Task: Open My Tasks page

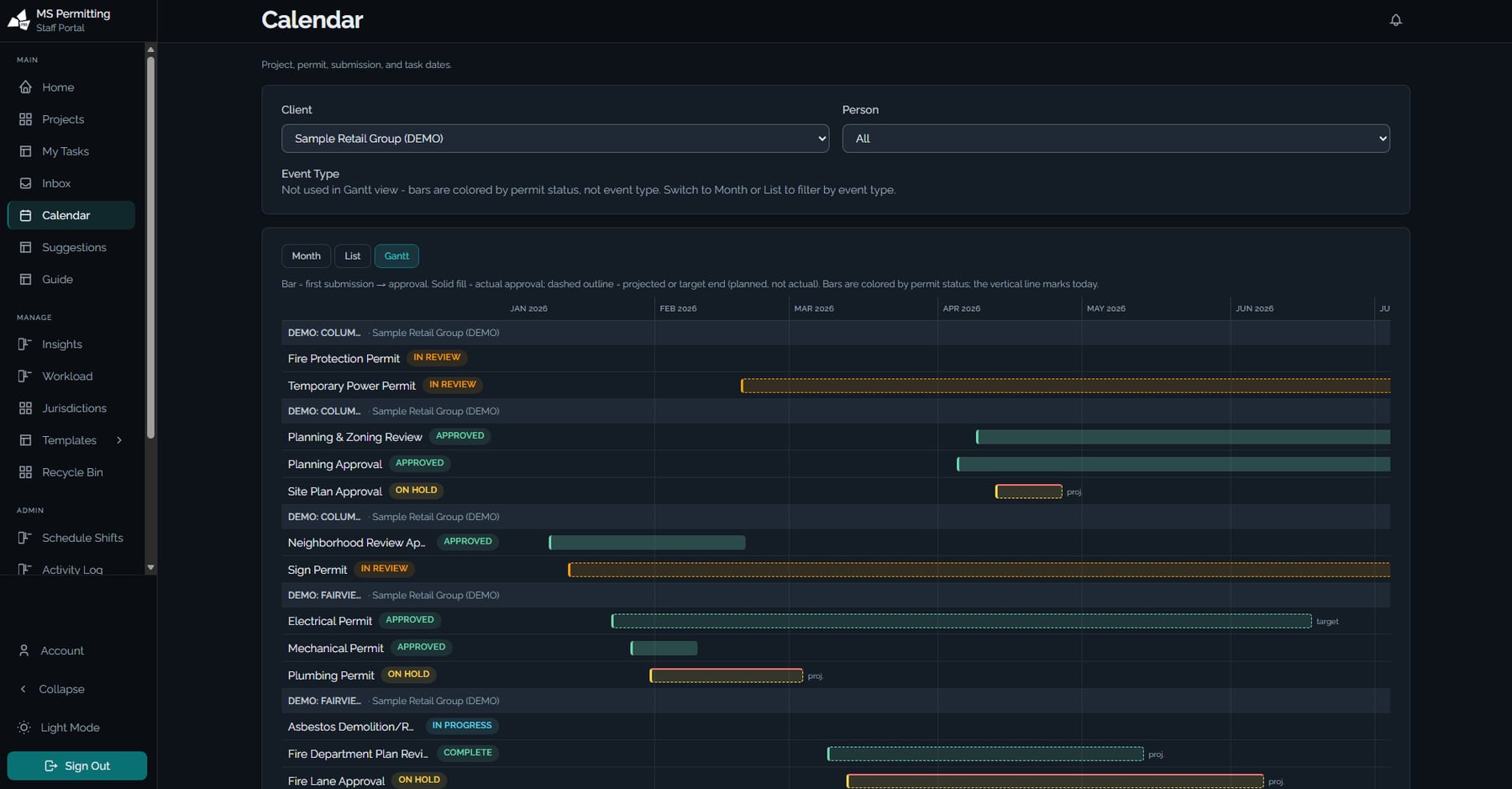Action: tap(71, 151)
